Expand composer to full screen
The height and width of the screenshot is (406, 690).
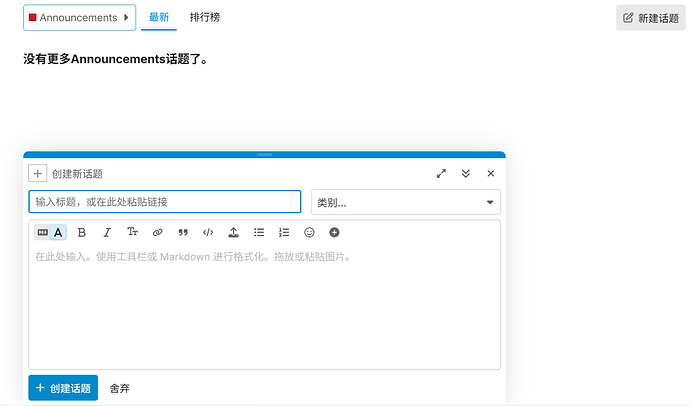pos(441,174)
